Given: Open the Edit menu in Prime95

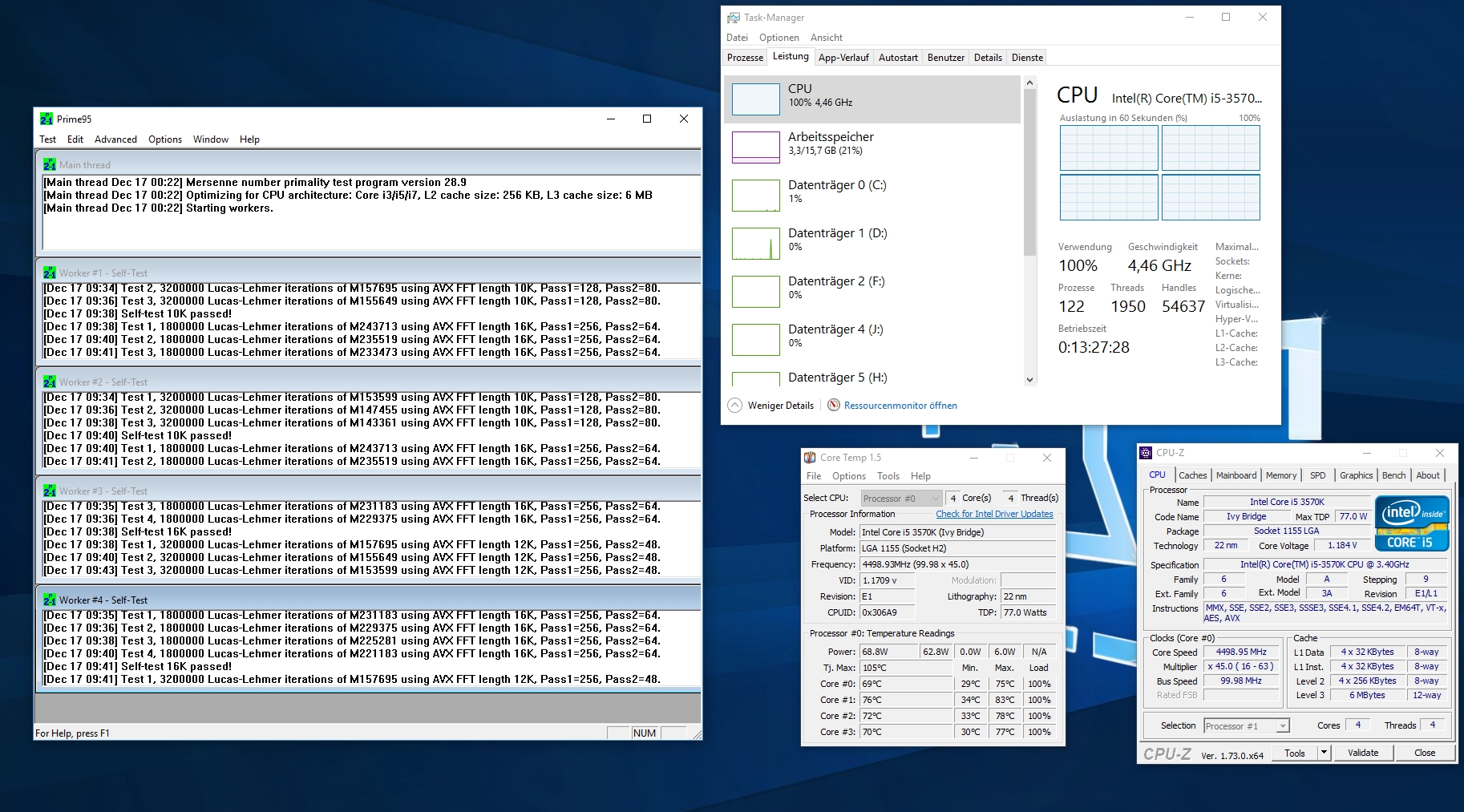Looking at the screenshot, I should point(75,139).
